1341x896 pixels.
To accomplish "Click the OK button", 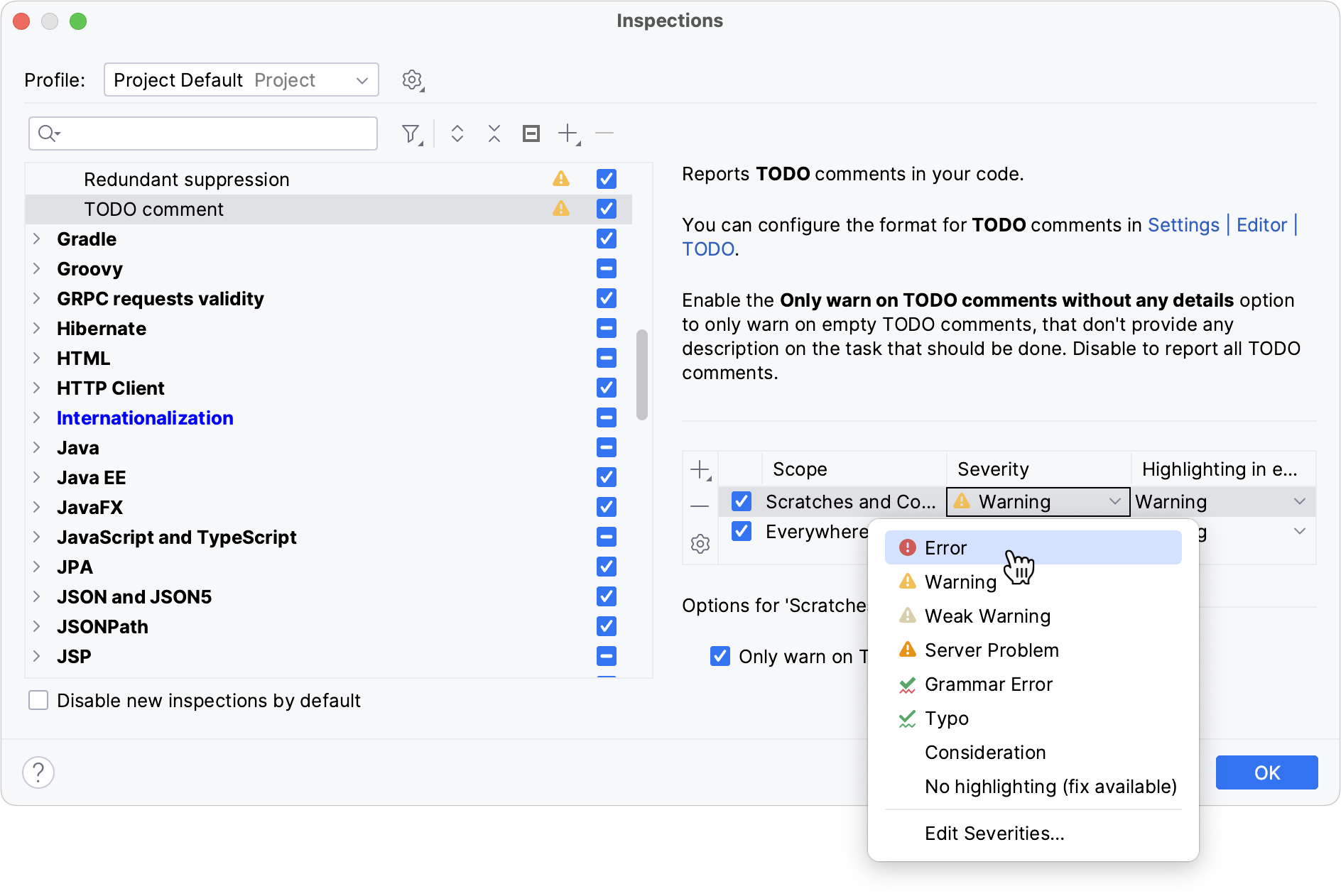I will point(1266,772).
